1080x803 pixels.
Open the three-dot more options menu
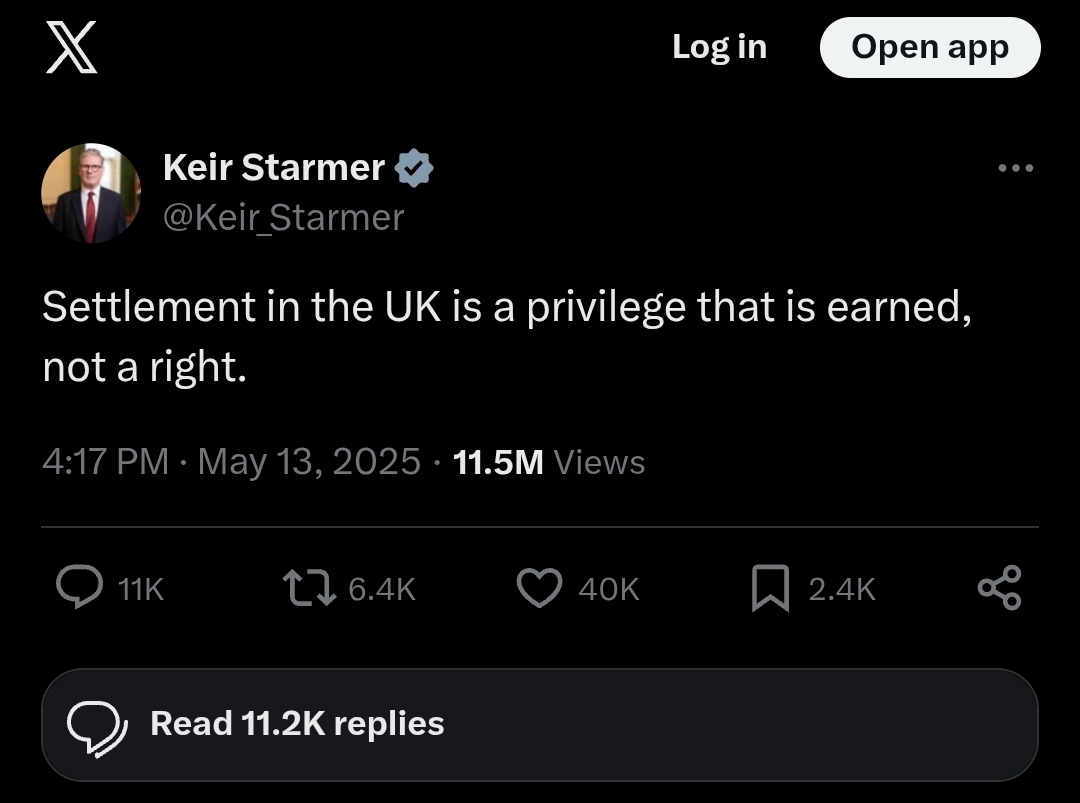coord(1016,168)
